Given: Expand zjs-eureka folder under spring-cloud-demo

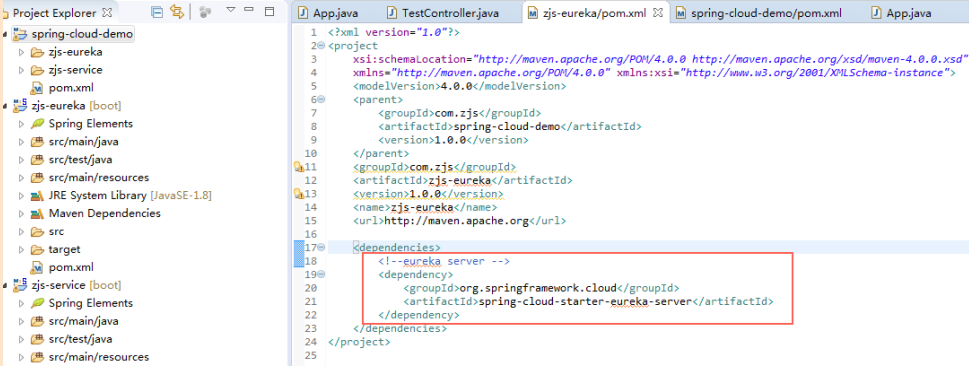Looking at the screenshot, I should tap(22, 52).
